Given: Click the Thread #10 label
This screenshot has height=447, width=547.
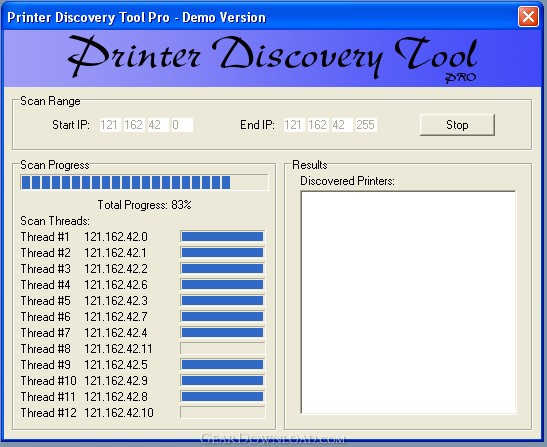Looking at the screenshot, I should pyautogui.click(x=48, y=381).
